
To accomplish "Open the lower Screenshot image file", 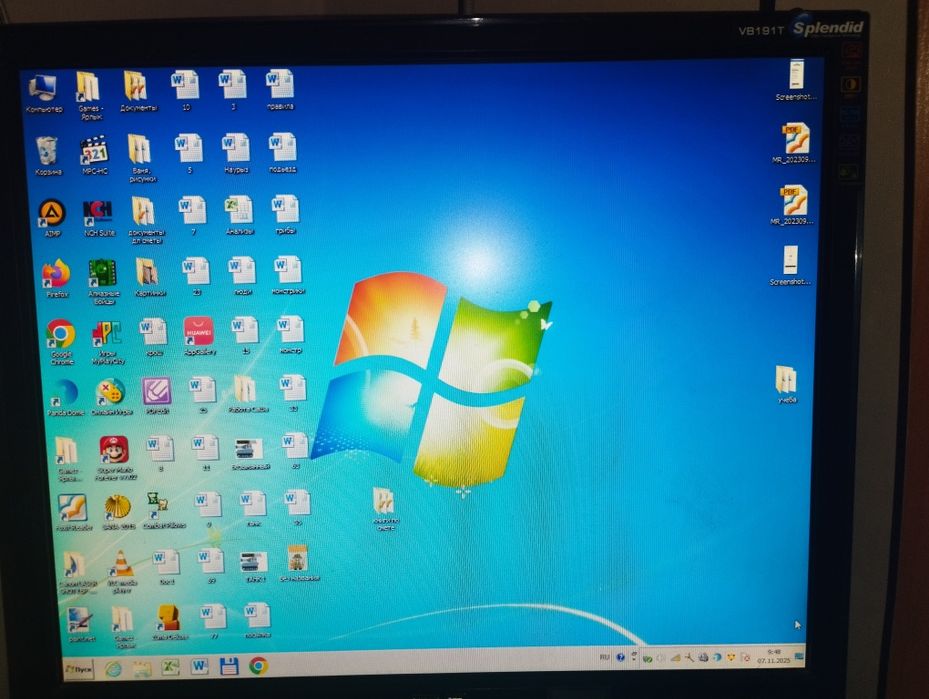I will [790, 266].
